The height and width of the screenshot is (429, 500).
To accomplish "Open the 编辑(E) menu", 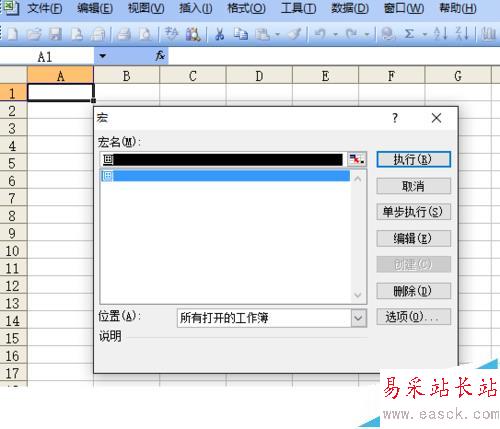I will pos(95,8).
